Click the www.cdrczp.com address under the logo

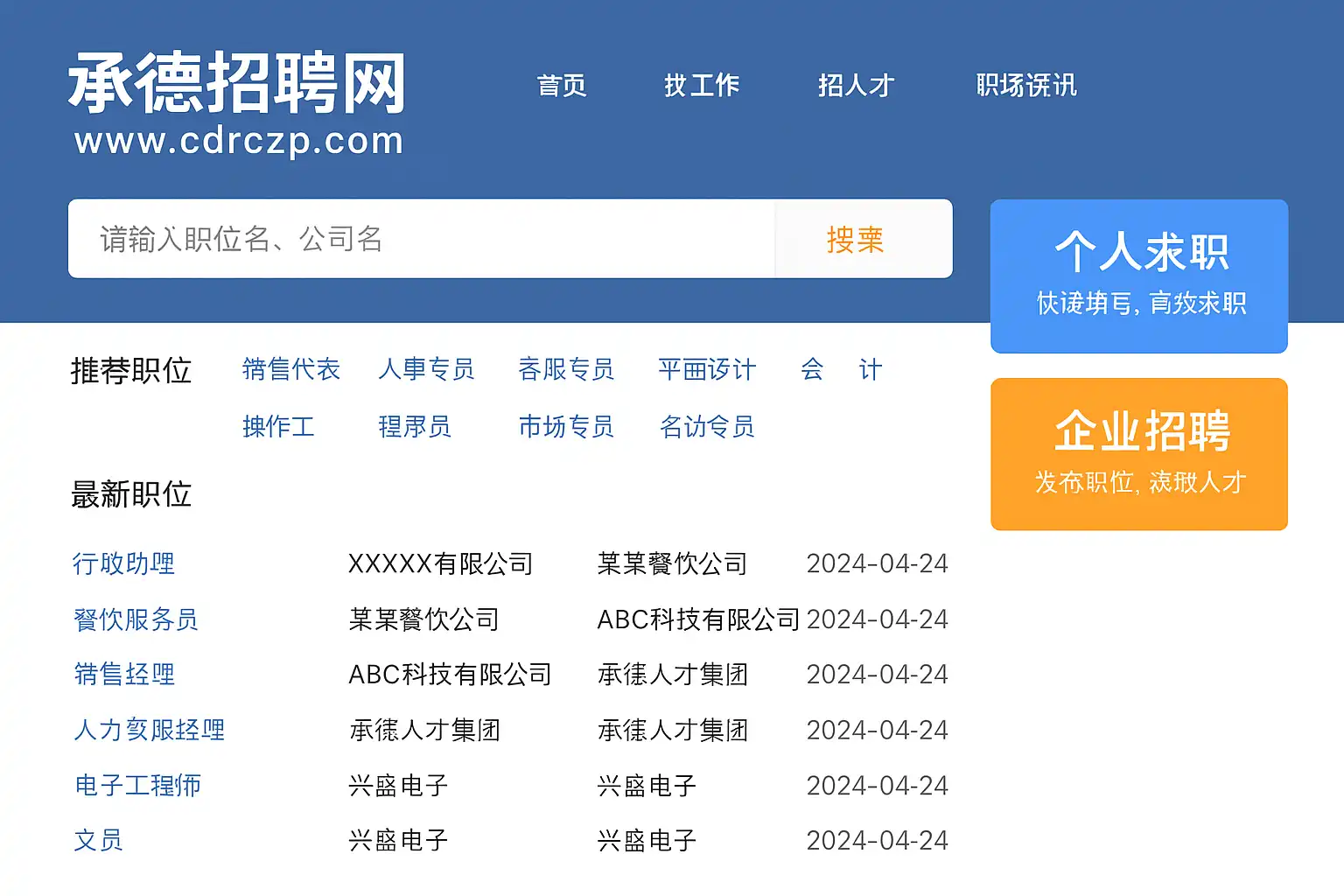click(x=239, y=140)
